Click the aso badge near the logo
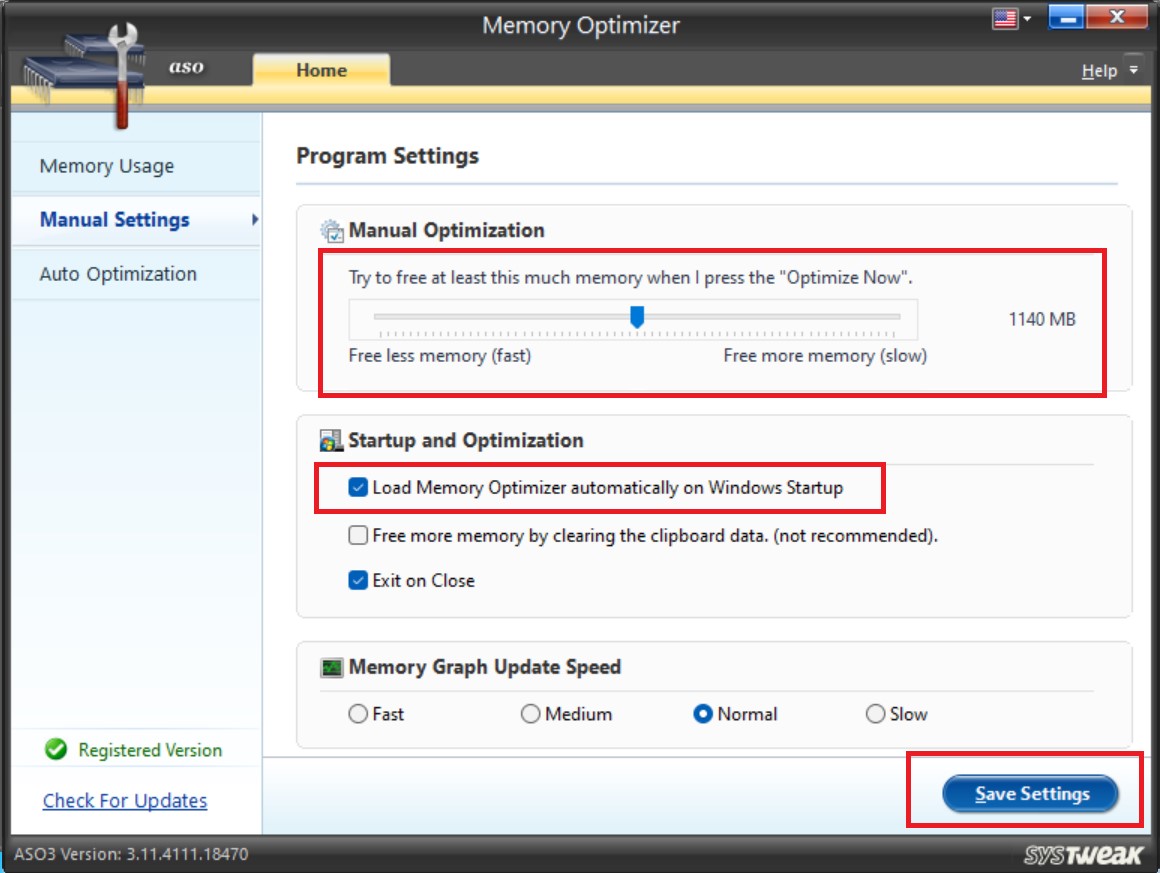Image resolution: width=1160 pixels, height=873 pixels. click(x=186, y=69)
